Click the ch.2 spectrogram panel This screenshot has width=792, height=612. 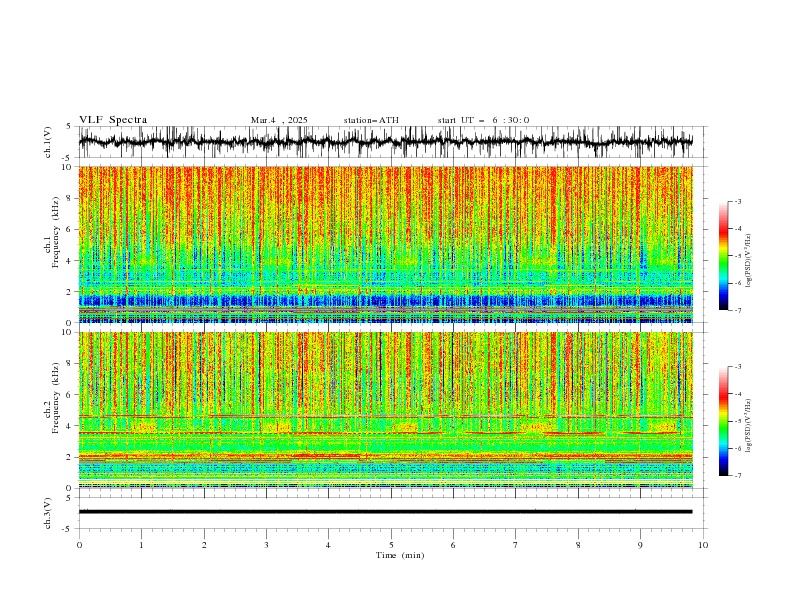tap(385, 410)
